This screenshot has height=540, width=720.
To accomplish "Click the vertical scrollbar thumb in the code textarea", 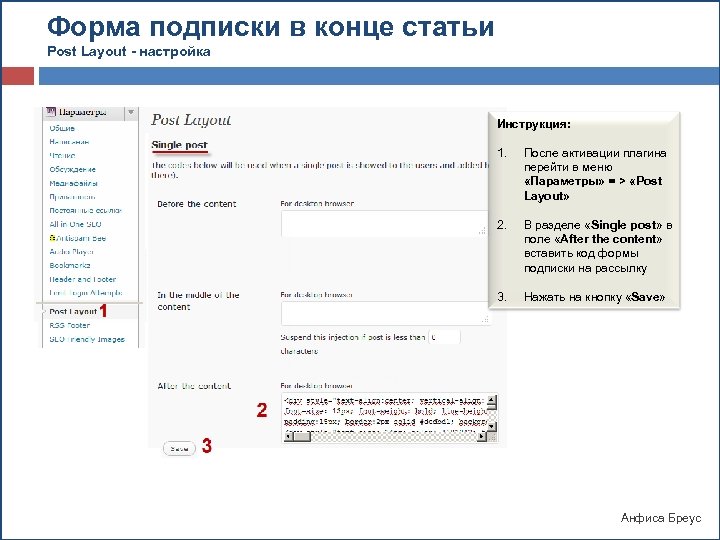I will [492, 405].
